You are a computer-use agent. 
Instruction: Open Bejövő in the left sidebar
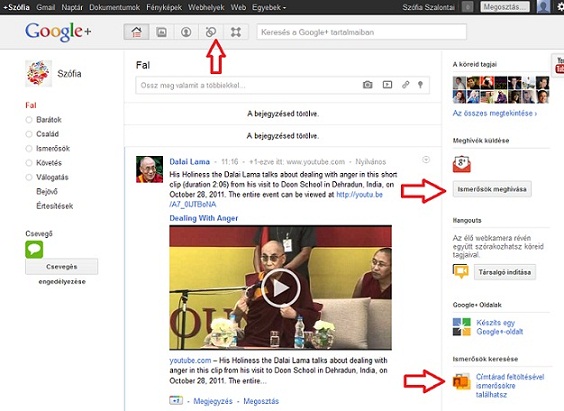point(47,192)
